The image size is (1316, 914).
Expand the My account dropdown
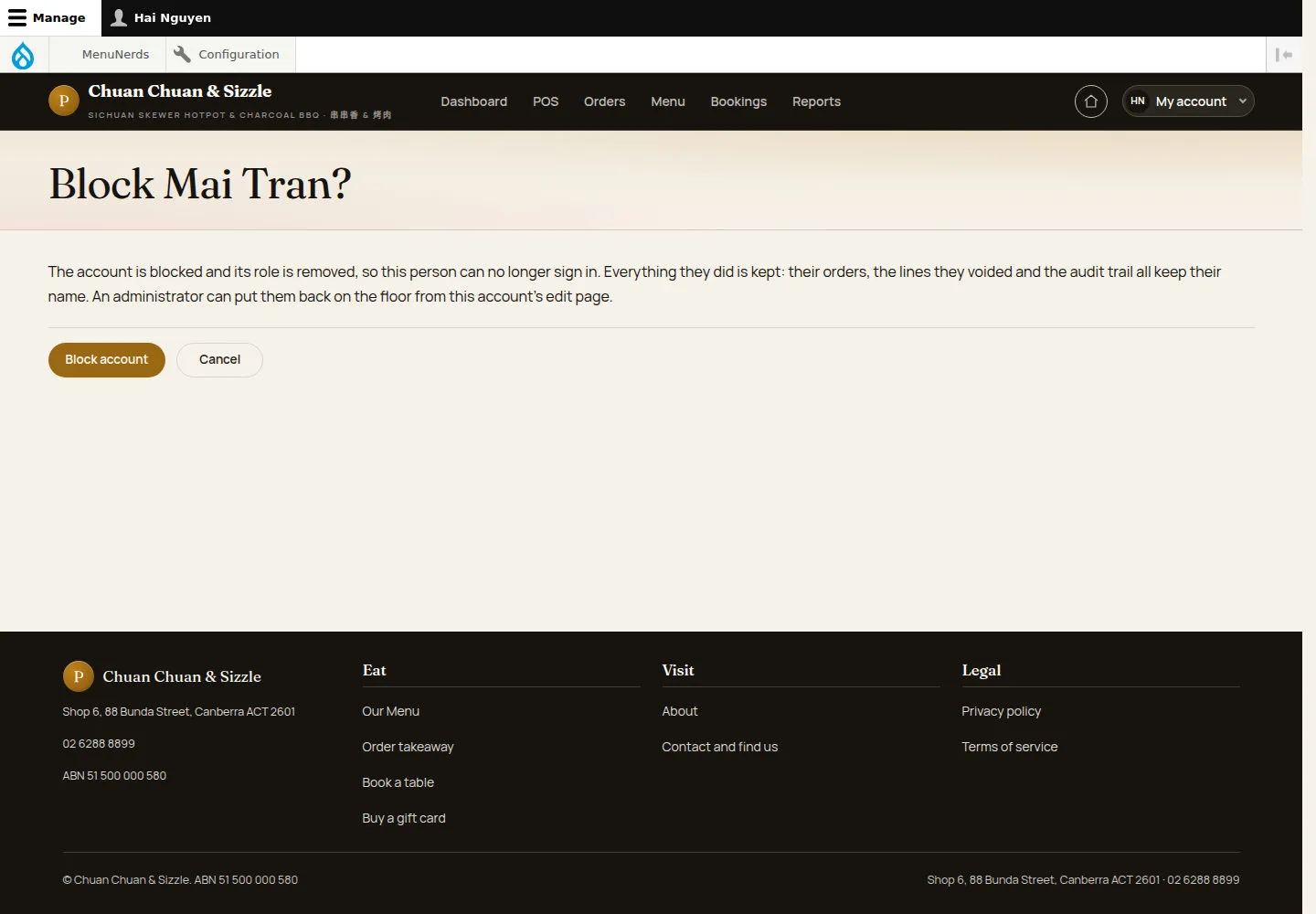click(x=1188, y=101)
